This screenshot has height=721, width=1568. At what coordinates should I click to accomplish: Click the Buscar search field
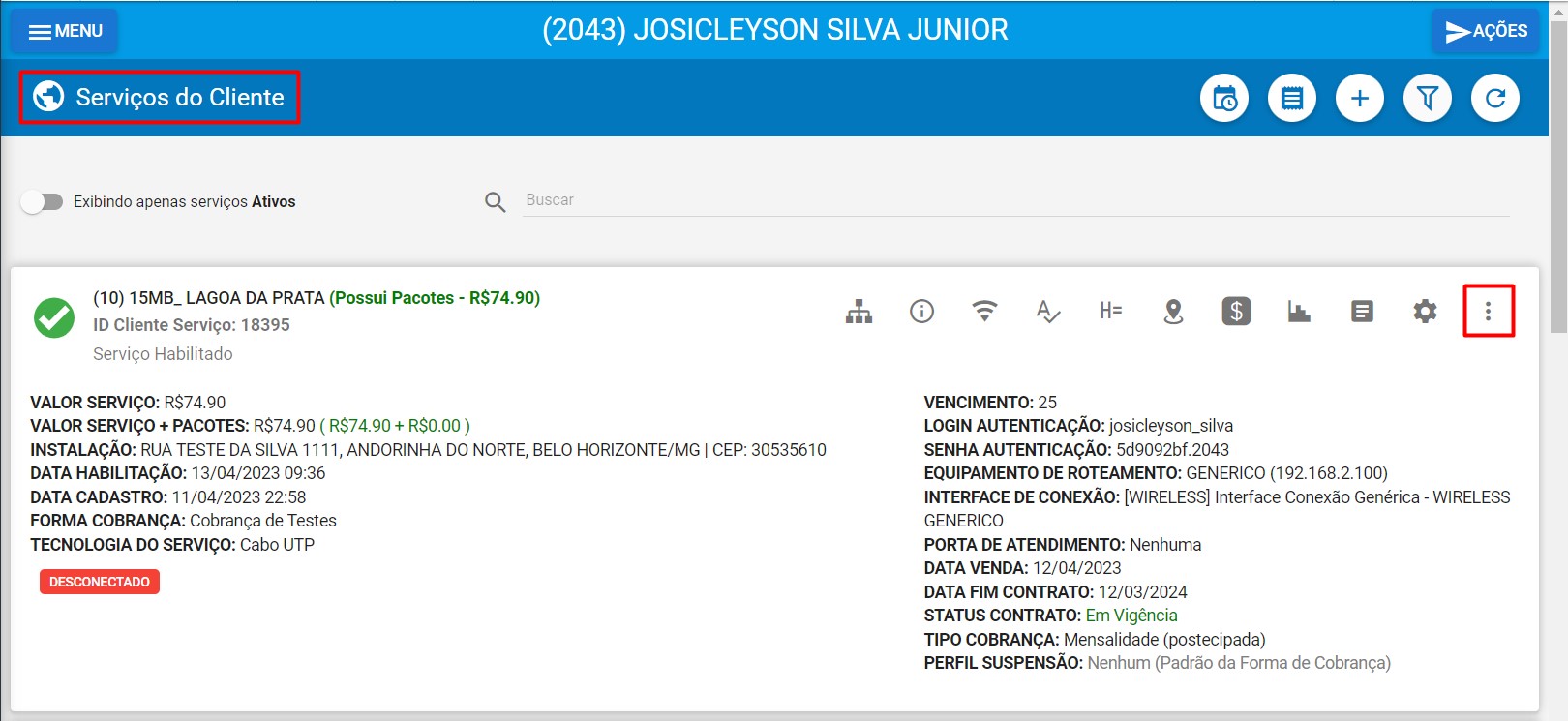pos(1016,200)
